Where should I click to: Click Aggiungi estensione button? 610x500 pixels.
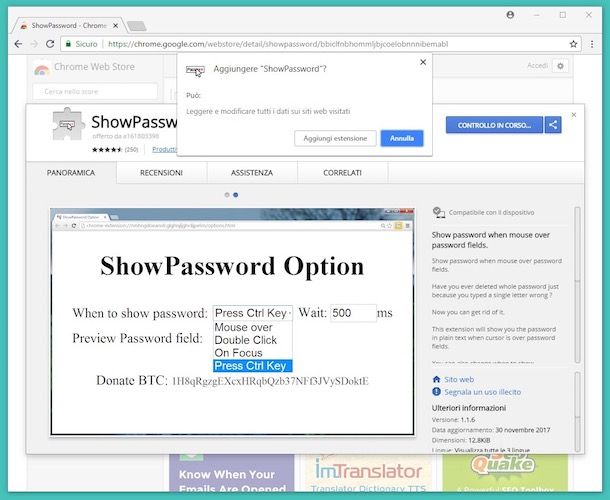click(335, 138)
